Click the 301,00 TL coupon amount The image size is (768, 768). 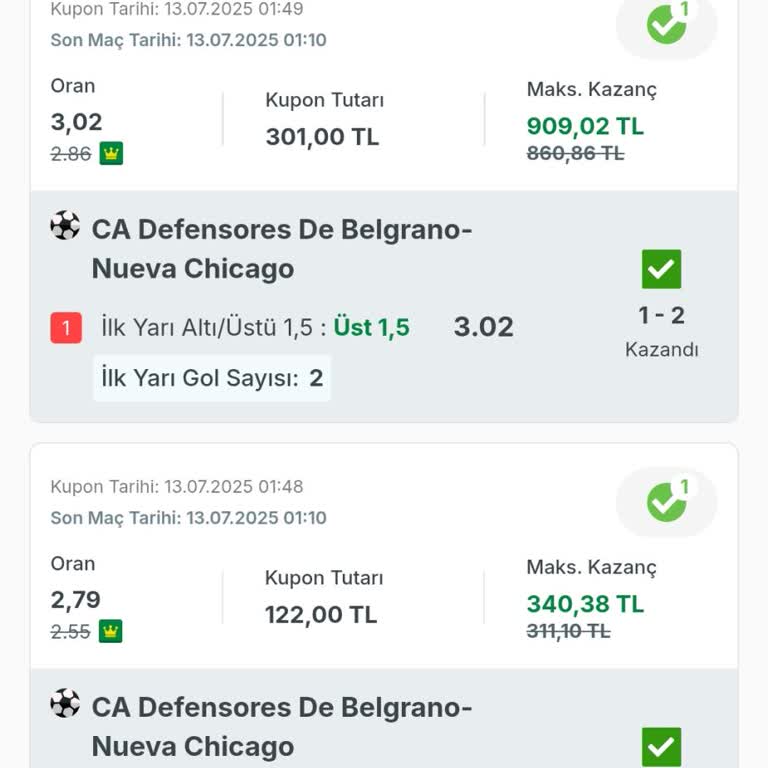[x=322, y=137]
